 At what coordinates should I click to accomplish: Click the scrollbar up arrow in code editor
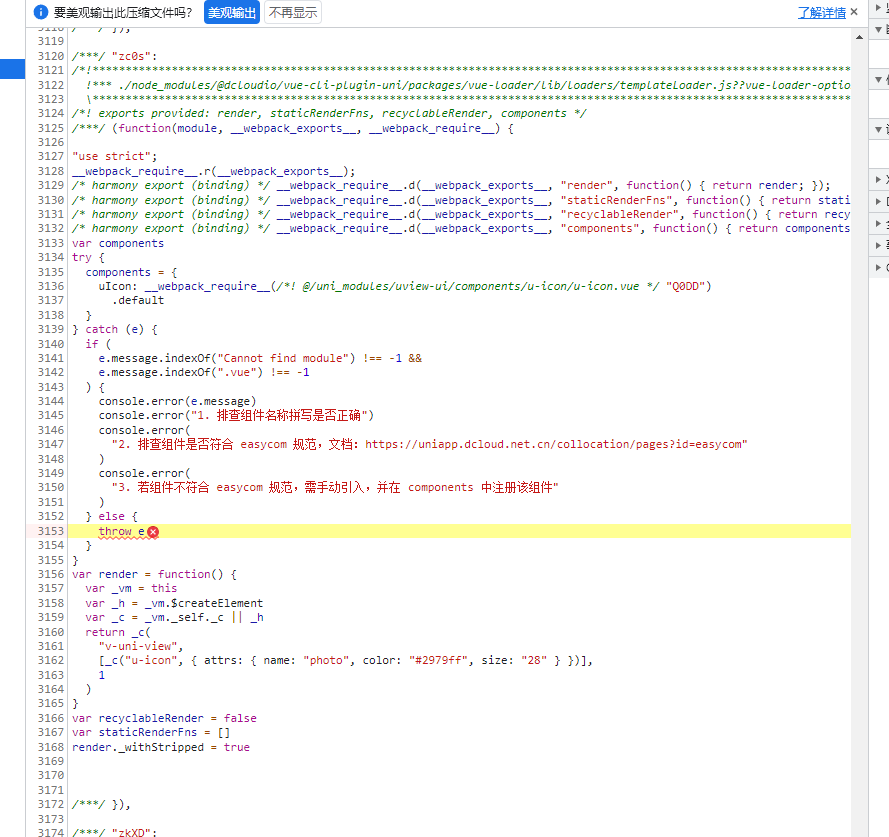[x=858, y=35]
